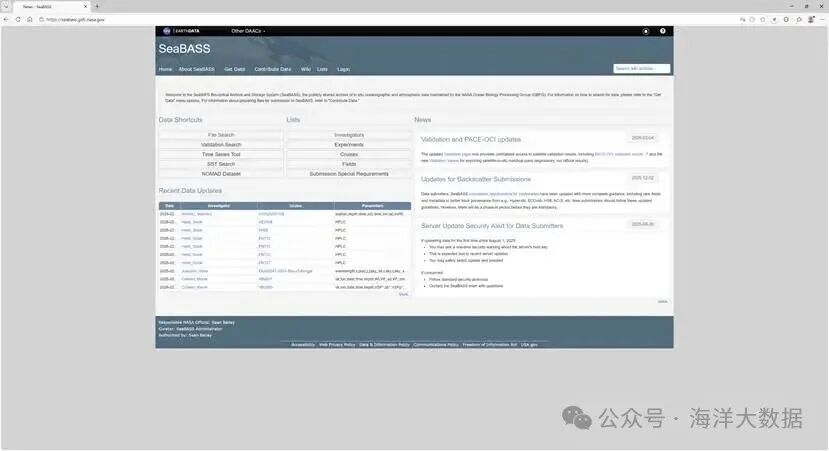Click the circular icon beside the help icon
Image resolution: width=829 pixels, height=451 pixels.
646,31
